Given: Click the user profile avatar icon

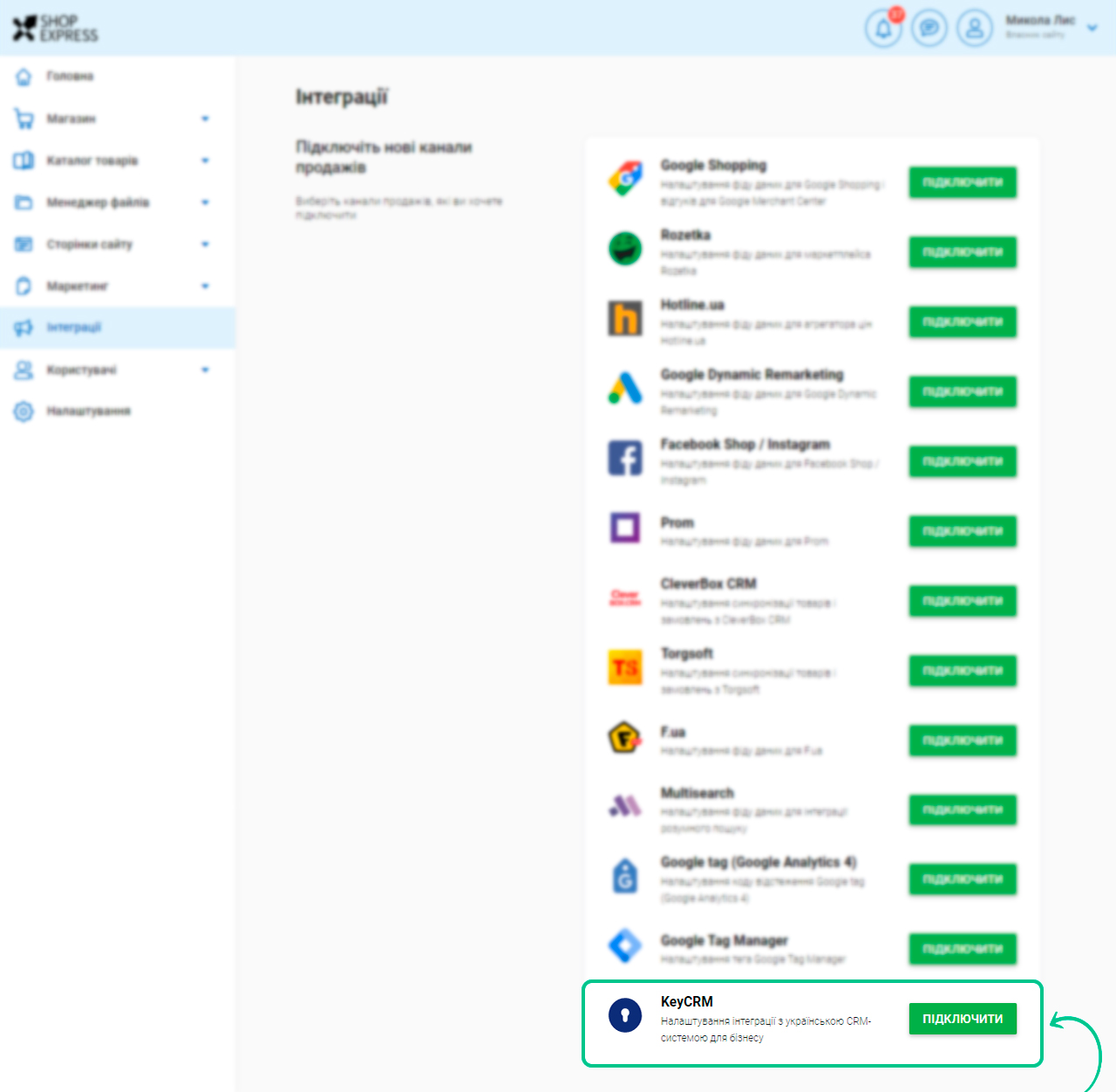Looking at the screenshot, I should point(975,29).
